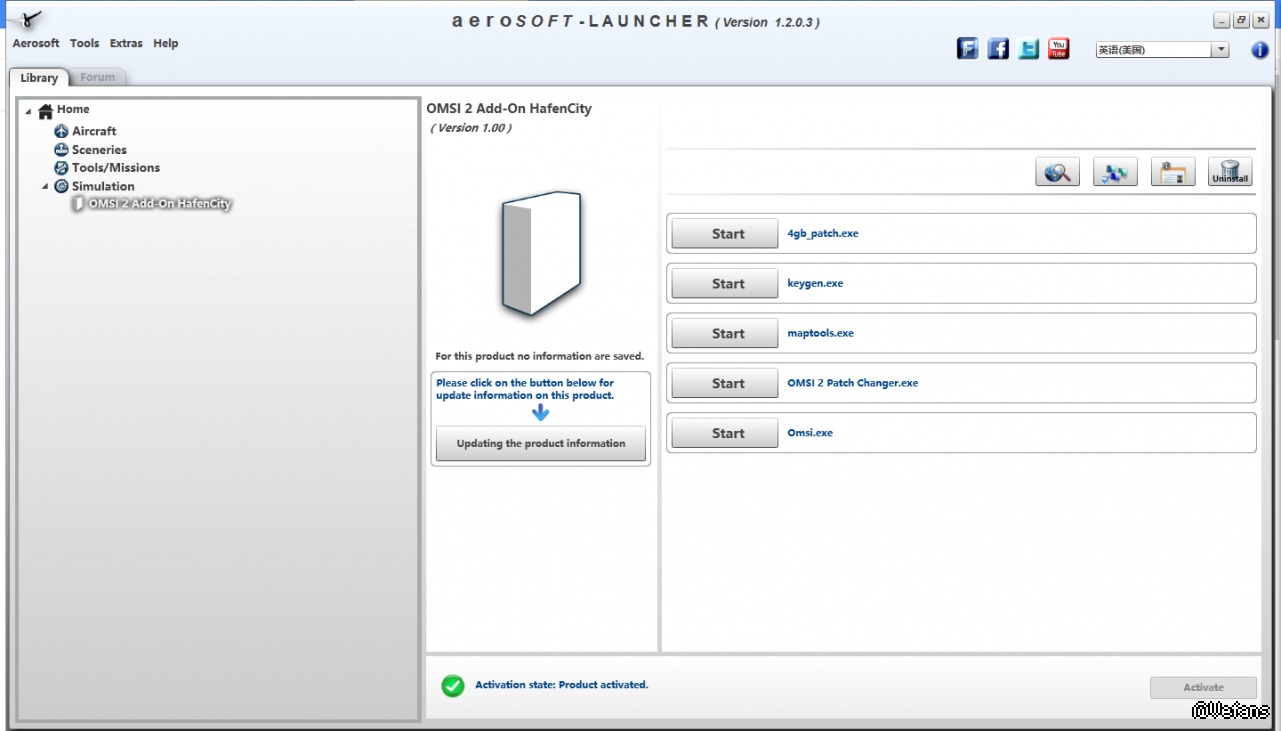Select the Home icon in library tree
This screenshot has height=731, width=1281.
[45, 111]
